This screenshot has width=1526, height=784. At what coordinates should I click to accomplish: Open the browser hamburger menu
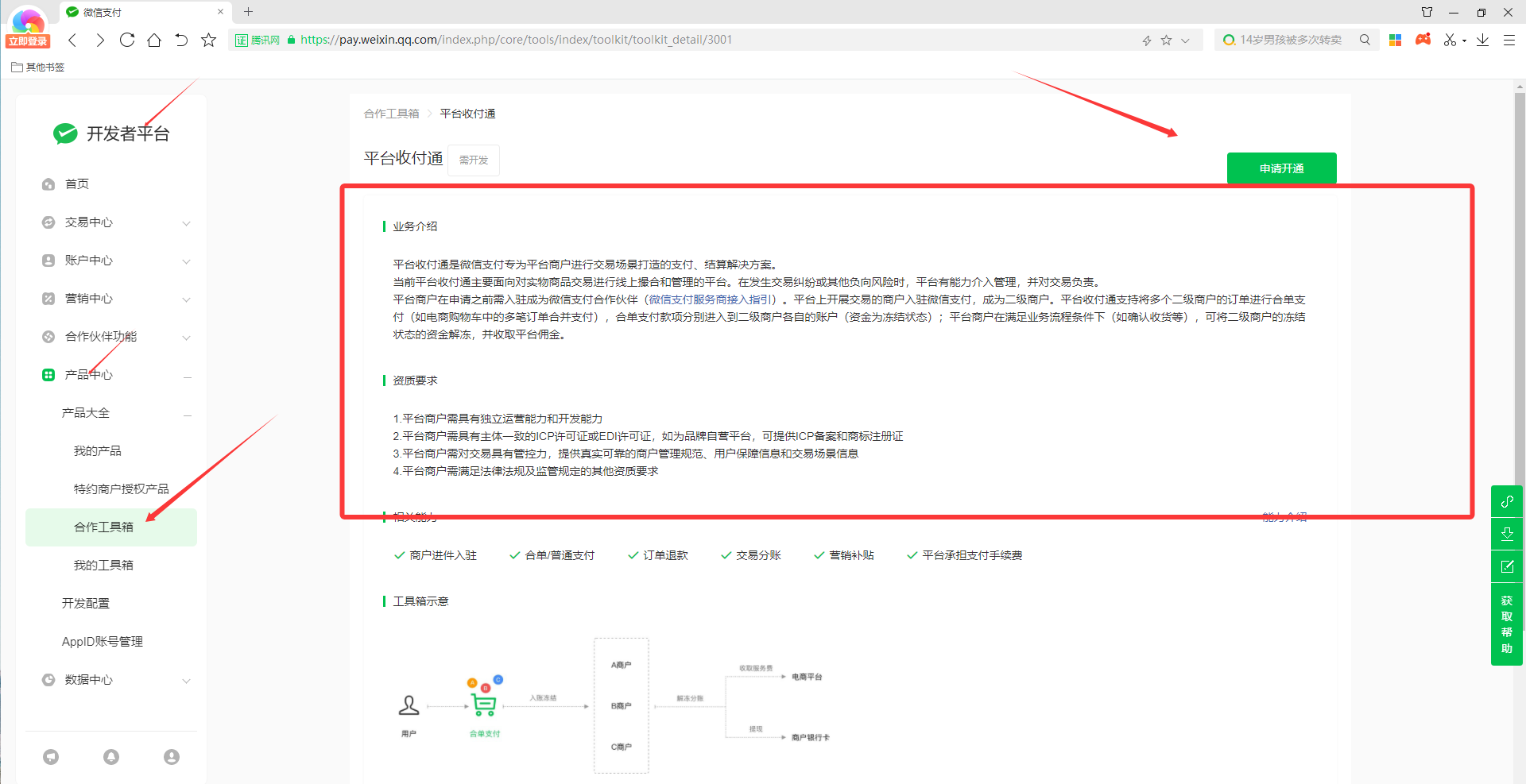pyautogui.click(x=1509, y=40)
